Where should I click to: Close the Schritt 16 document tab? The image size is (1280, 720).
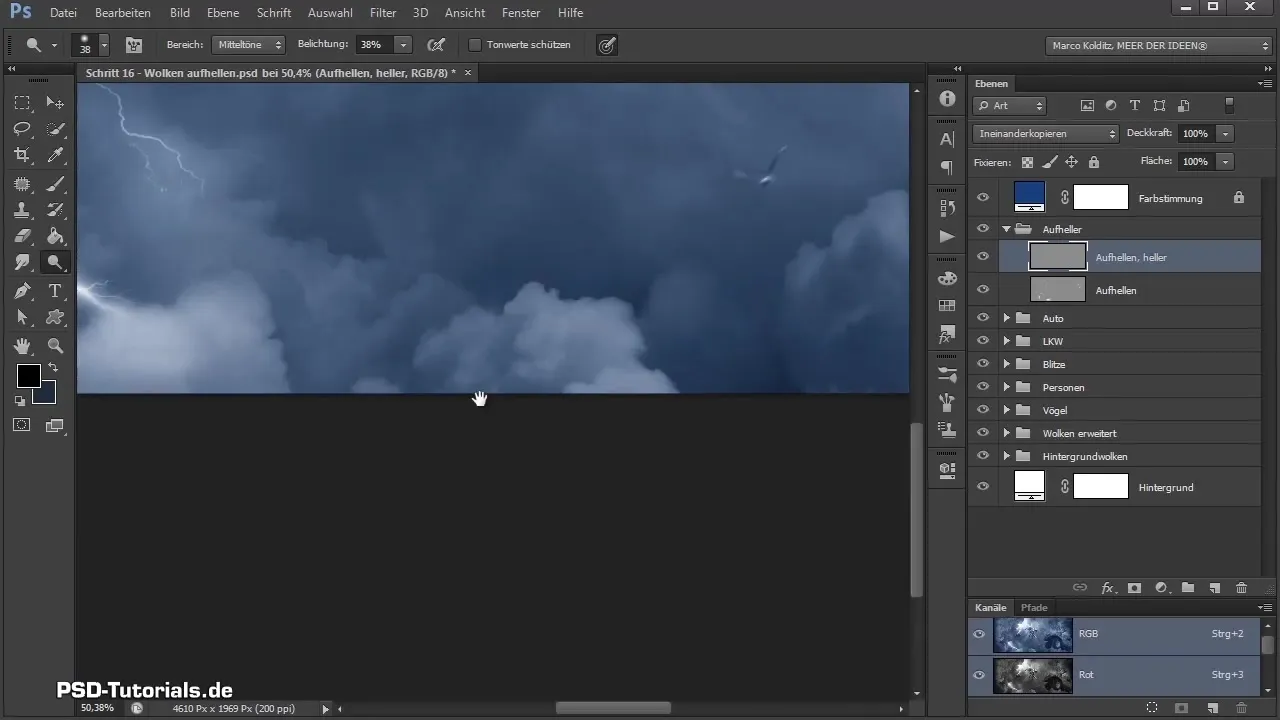467,73
